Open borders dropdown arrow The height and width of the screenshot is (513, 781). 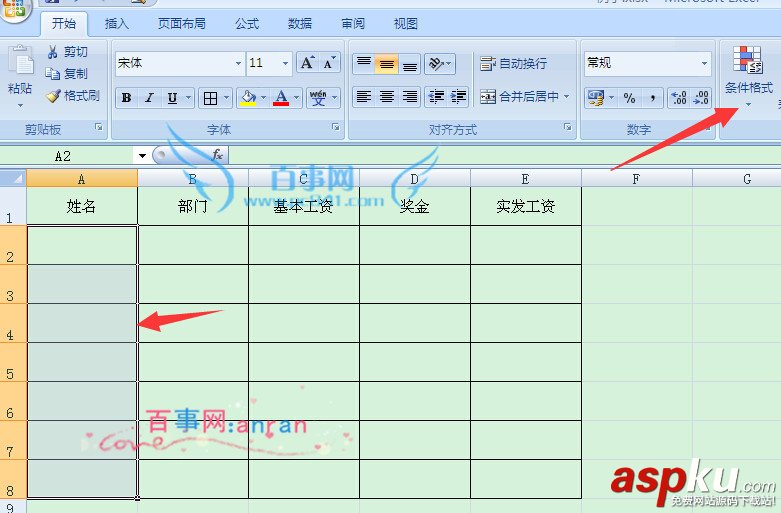226,98
